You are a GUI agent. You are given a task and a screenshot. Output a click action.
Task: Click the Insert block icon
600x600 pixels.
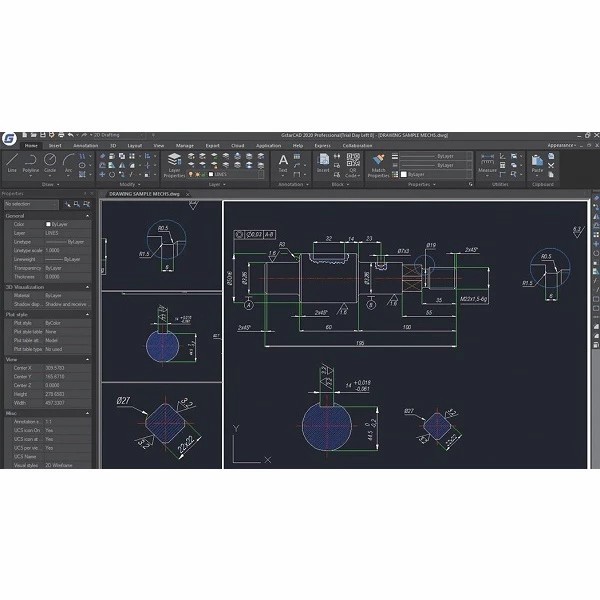(x=323, y=163)
